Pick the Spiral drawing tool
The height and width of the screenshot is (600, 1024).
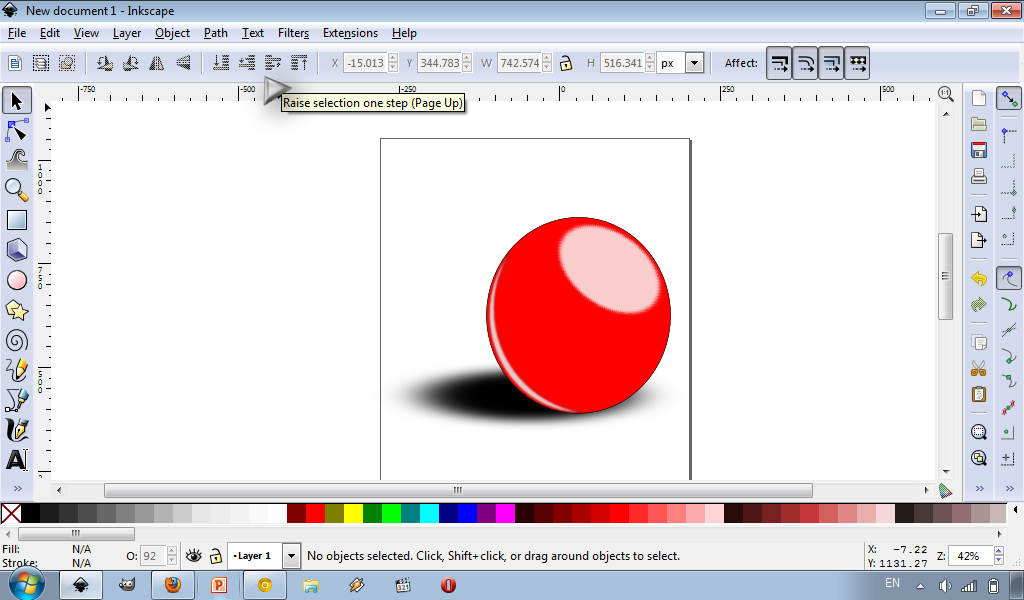(17, 340)
